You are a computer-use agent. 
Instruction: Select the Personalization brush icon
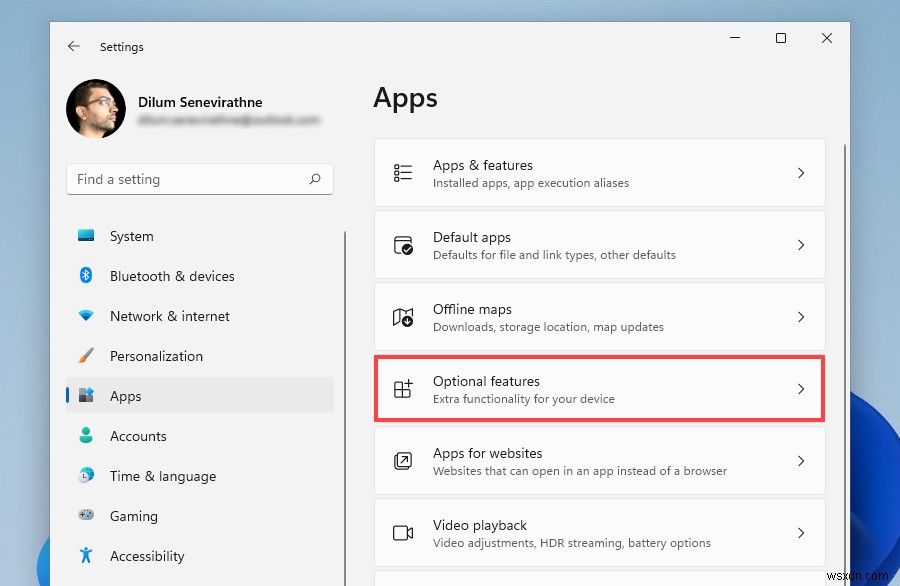coord(86,356)
